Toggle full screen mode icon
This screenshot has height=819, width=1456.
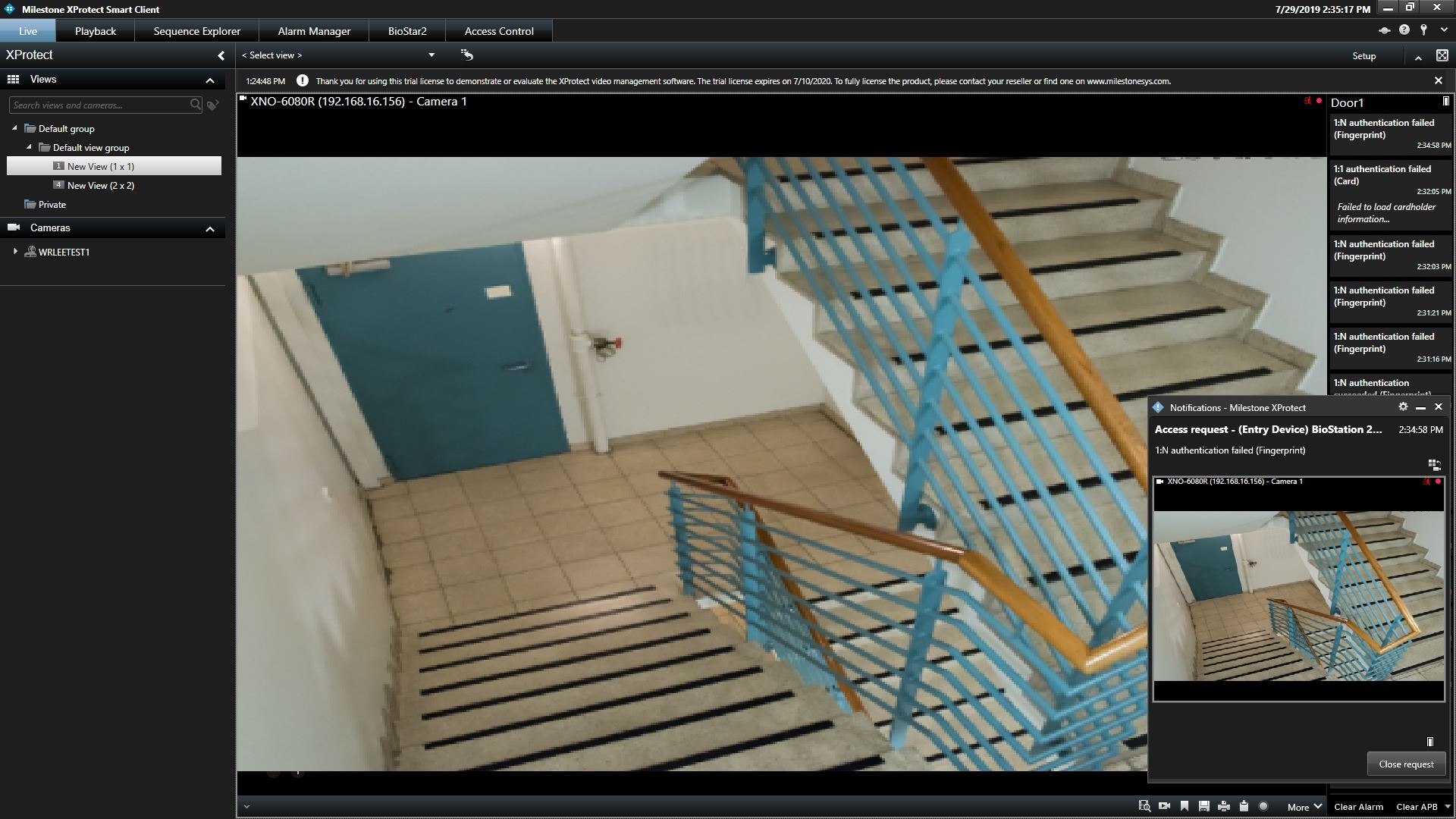pos(1442,55)
